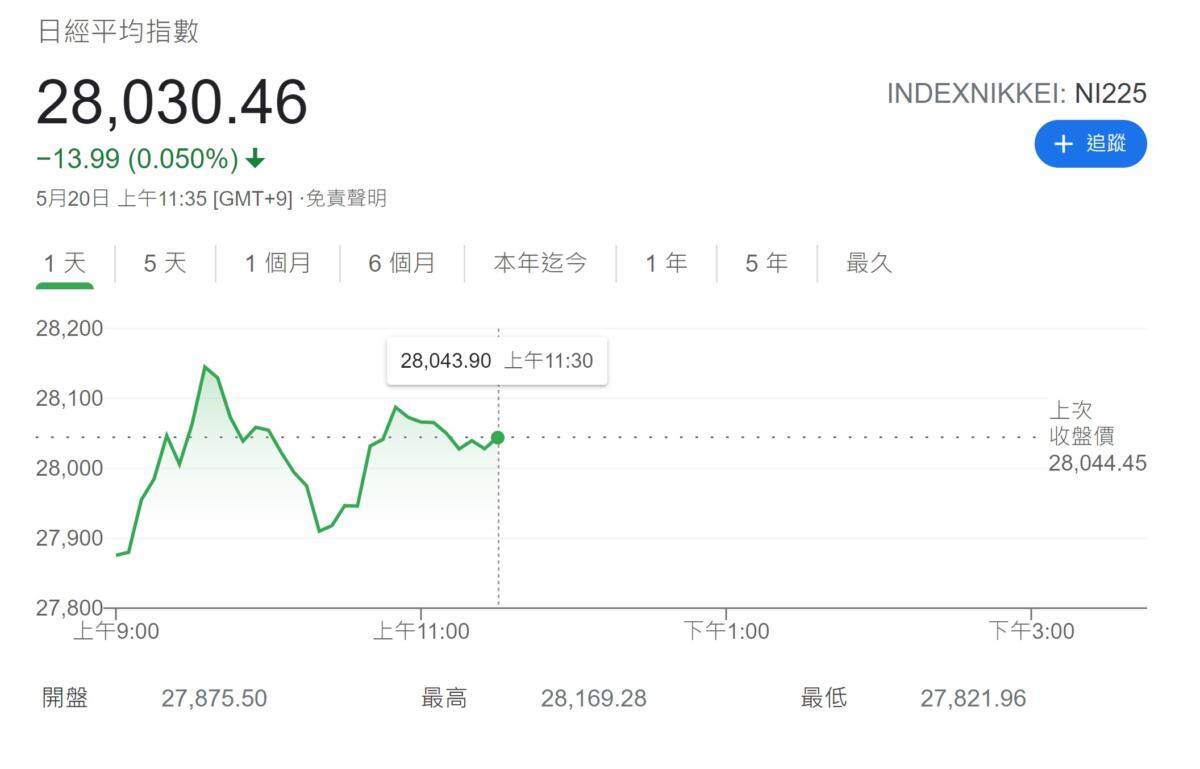View the 5 年 chart range

point(766,264)
